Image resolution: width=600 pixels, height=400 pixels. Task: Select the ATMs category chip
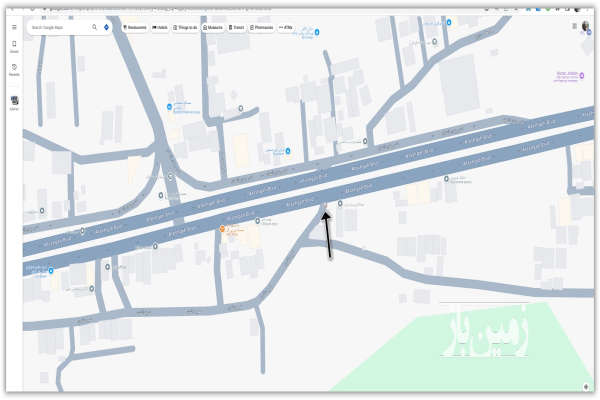[x=286, y=28]
